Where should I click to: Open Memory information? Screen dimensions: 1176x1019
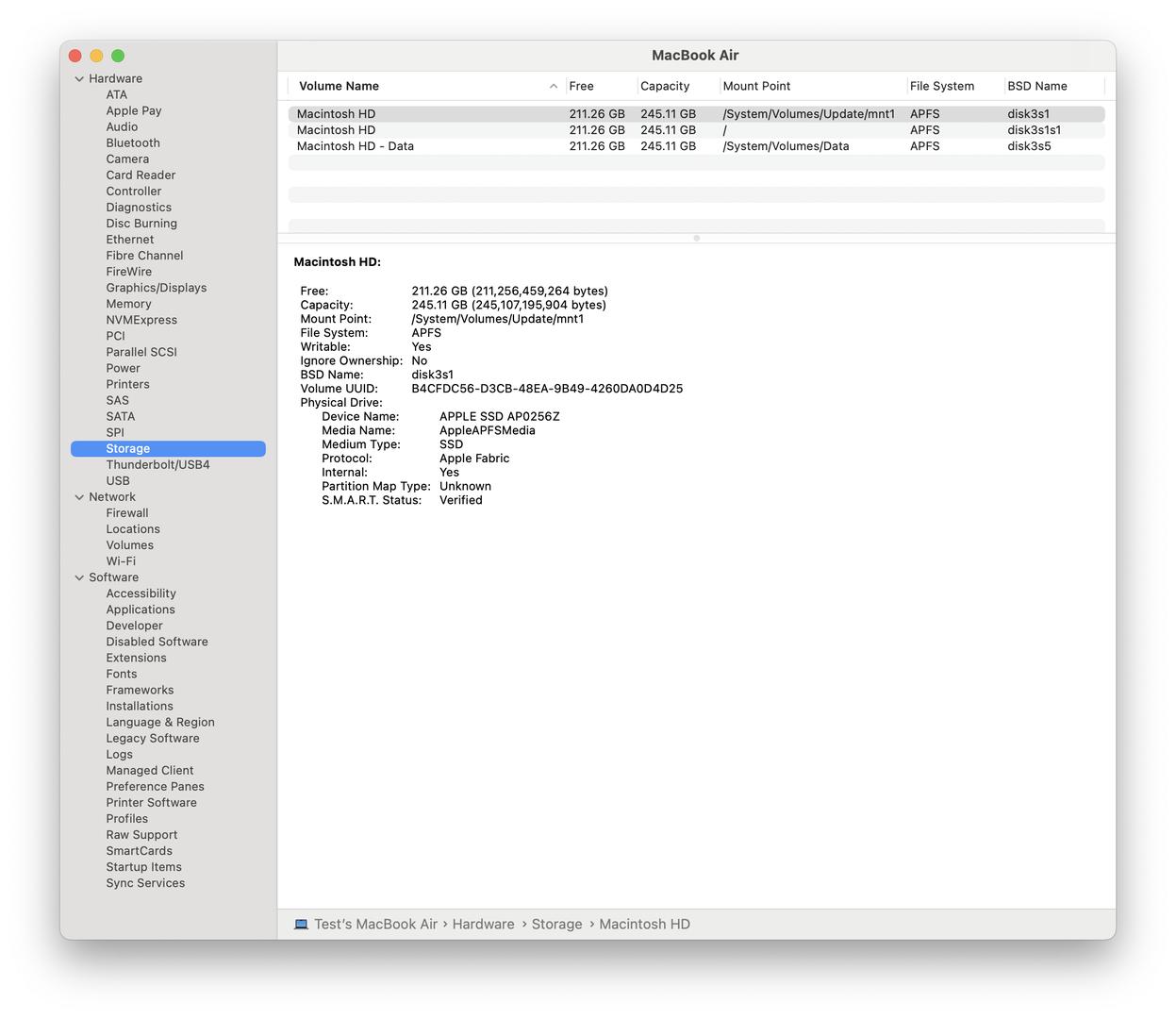[128, 304]
